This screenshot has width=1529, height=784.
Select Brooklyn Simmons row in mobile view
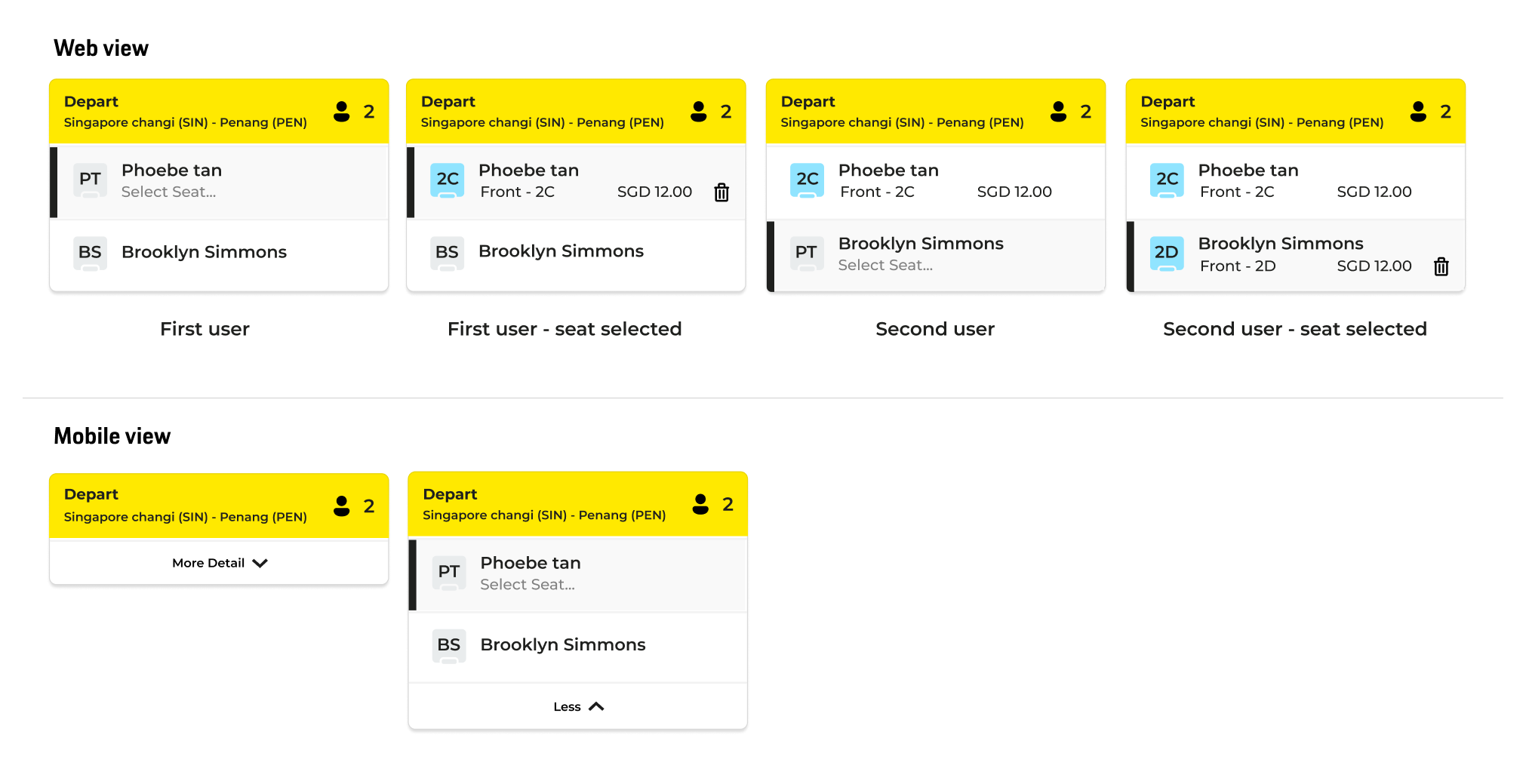563,645
